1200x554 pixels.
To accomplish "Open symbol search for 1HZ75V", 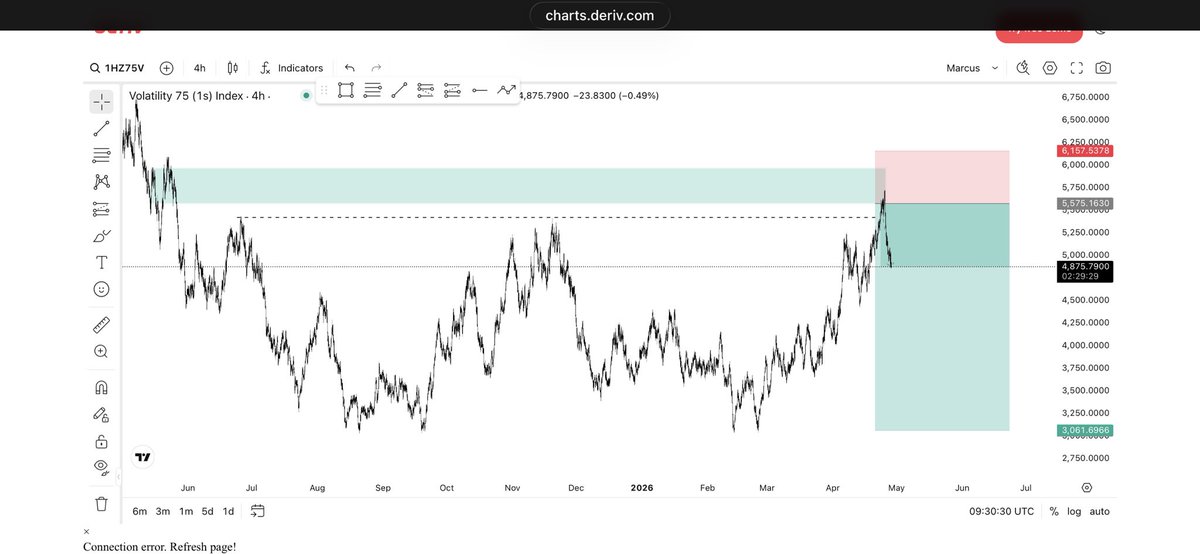I will [117, 68].
